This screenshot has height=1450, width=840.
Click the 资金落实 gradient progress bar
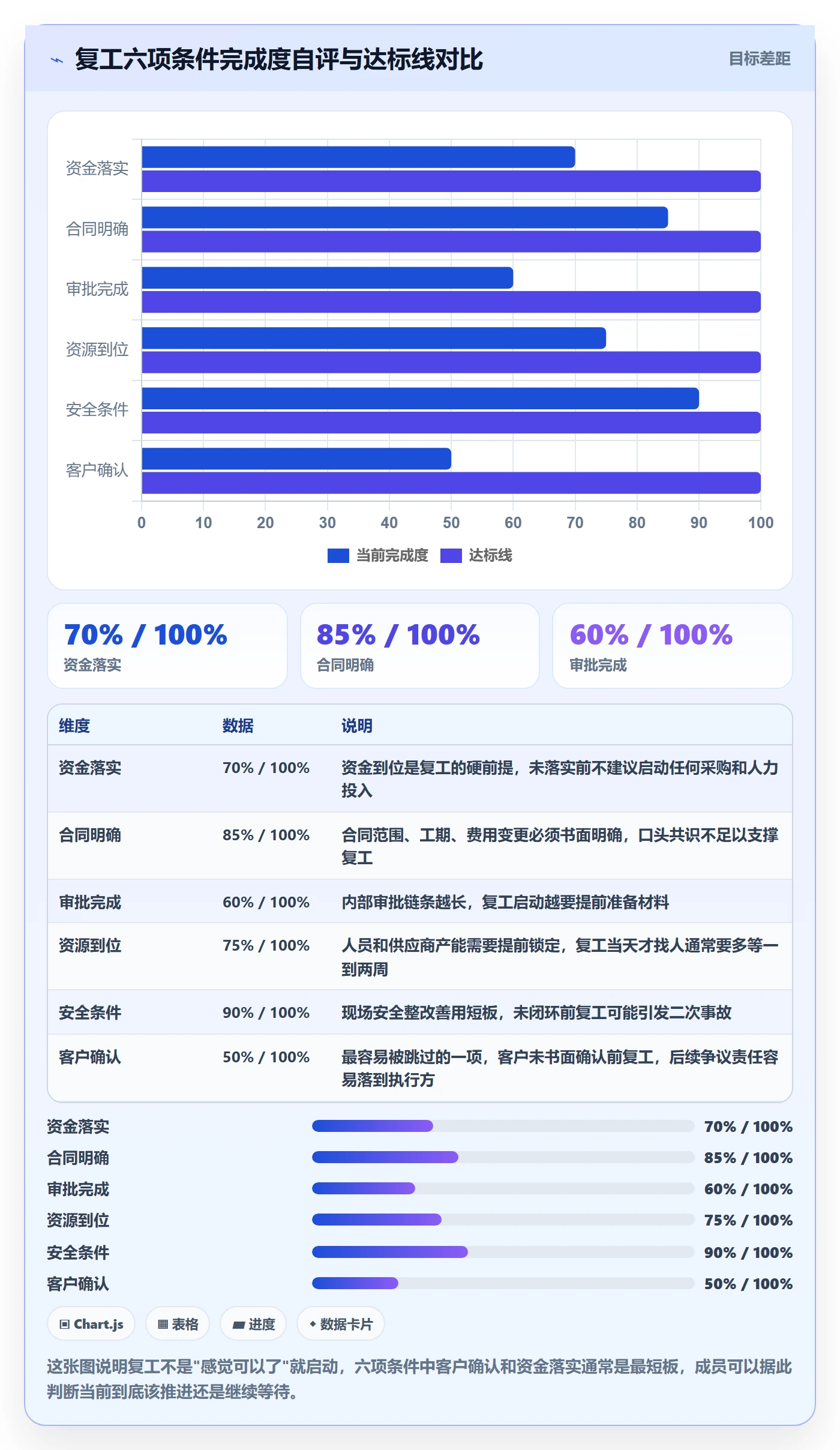(x=373, y=1126)
